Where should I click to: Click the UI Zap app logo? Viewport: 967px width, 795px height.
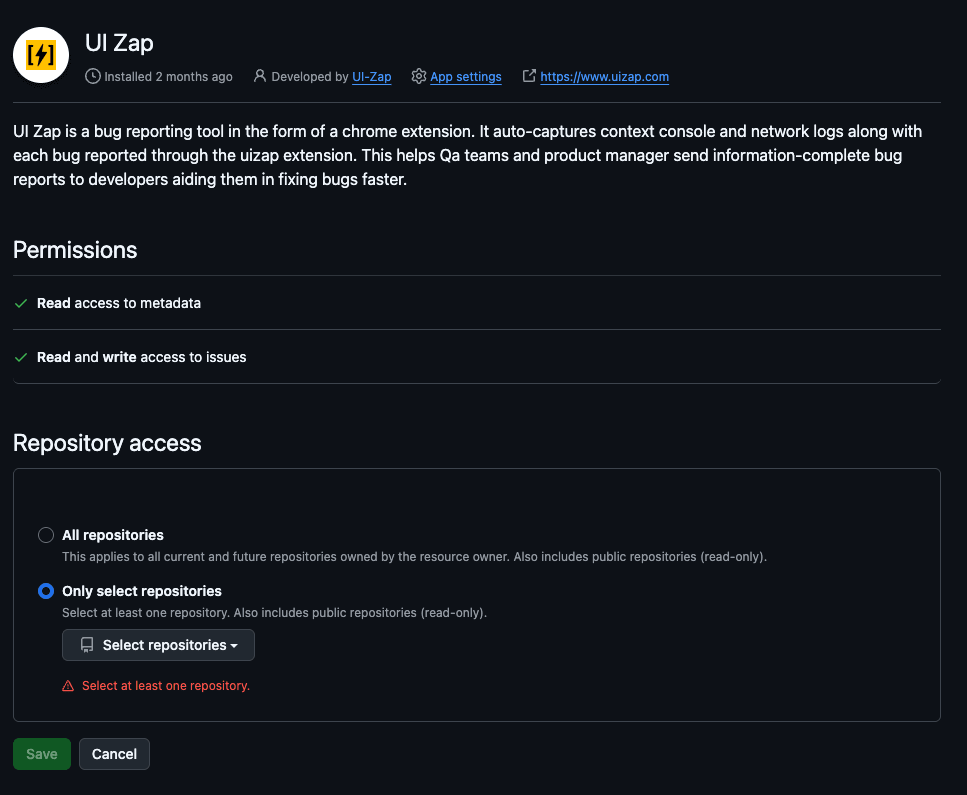[x=41, y=55]
